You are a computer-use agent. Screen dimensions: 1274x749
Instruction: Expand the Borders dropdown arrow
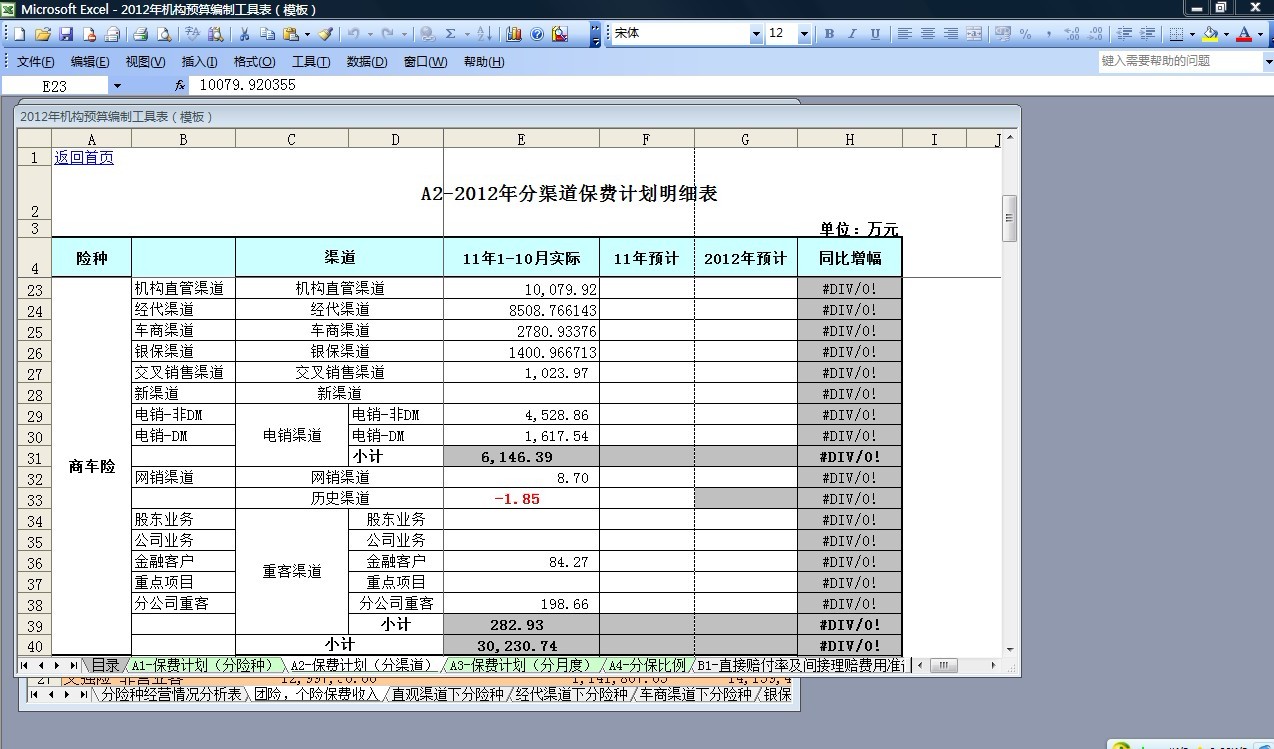click(x=1191, y=33)
